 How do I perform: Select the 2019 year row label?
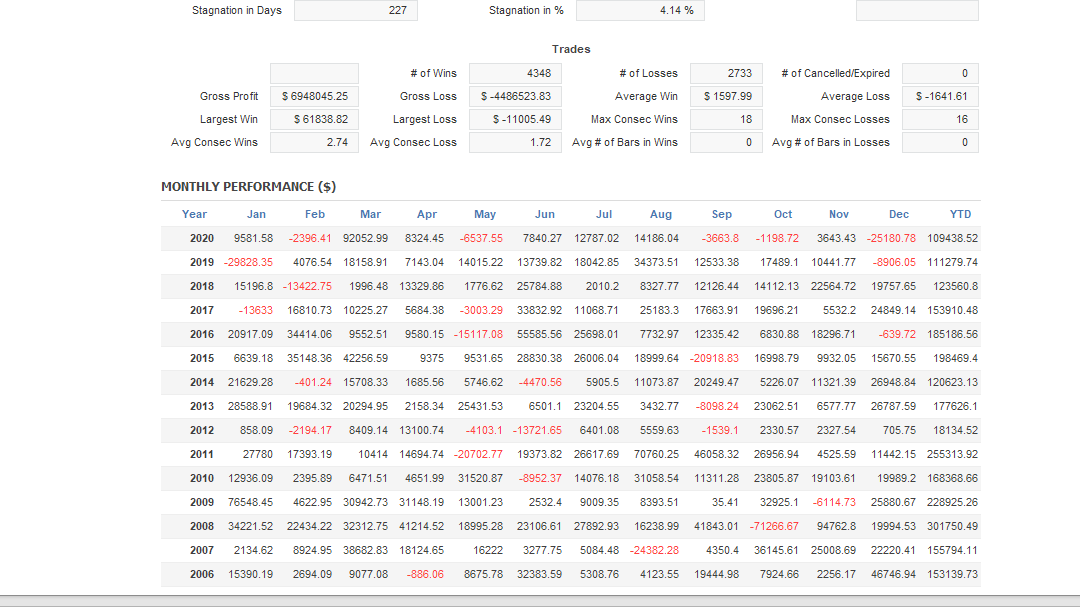point(202,263)
